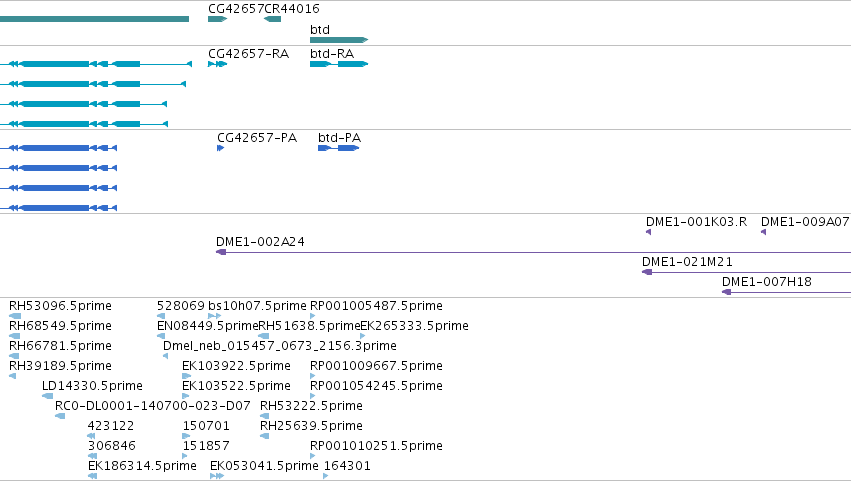The image size is (851, 481).
Task: Click the RH68549.5prime EST glyph
Action: [x=15, y=336]
